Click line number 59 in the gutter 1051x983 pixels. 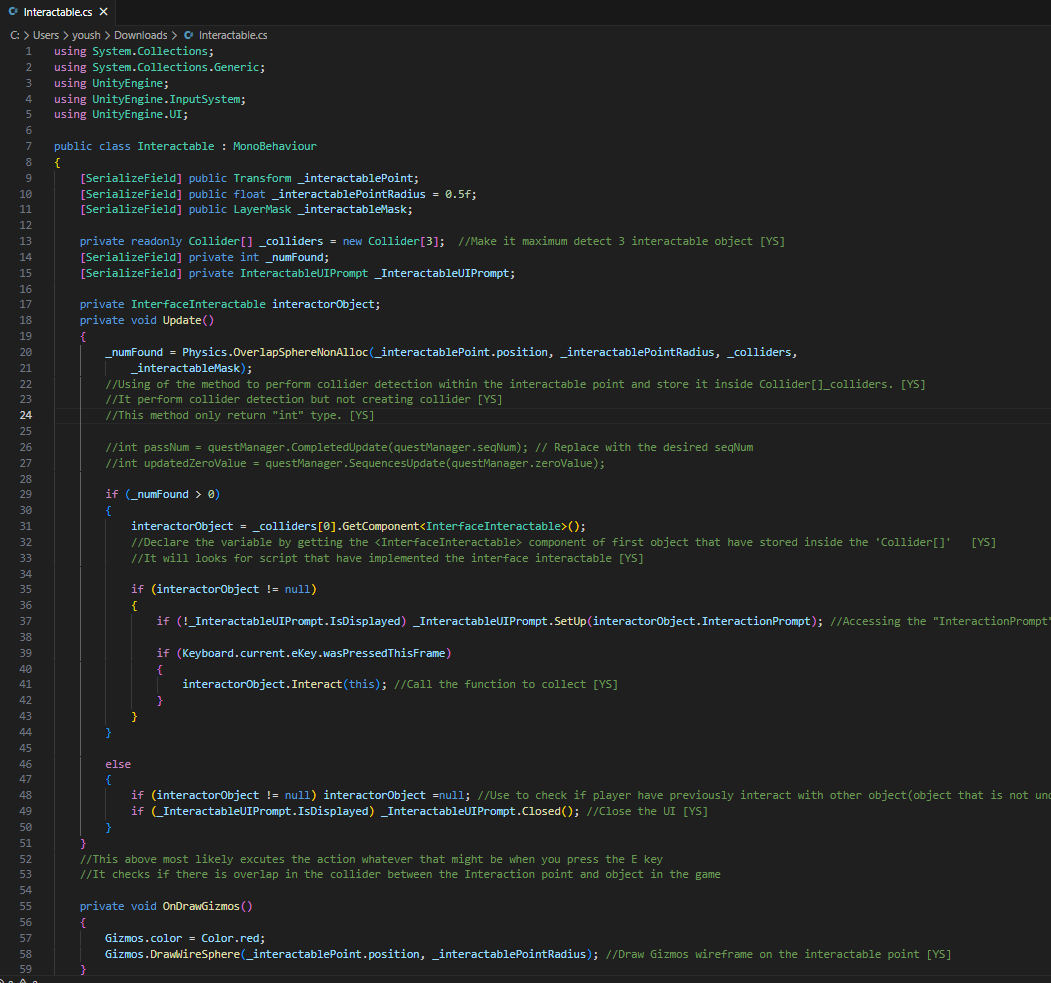click(25, 969)
